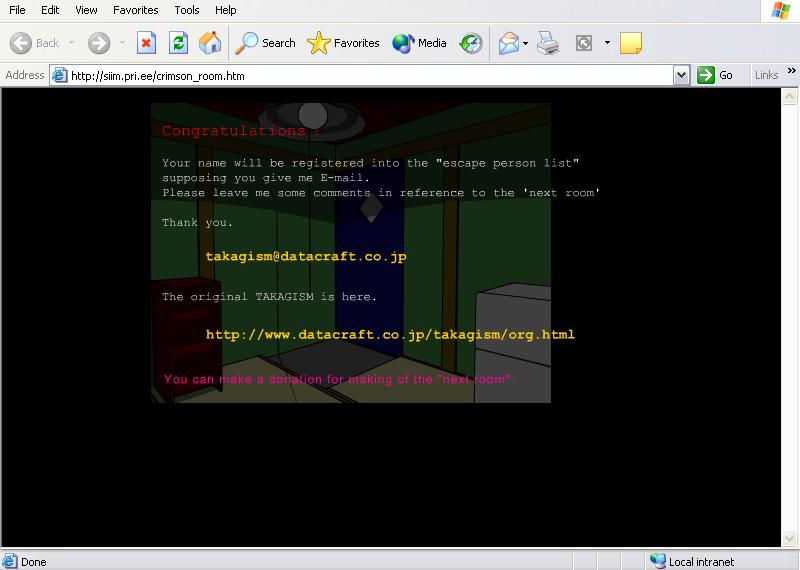Click the scrollbar up arrow

click(x=789, y=96)
